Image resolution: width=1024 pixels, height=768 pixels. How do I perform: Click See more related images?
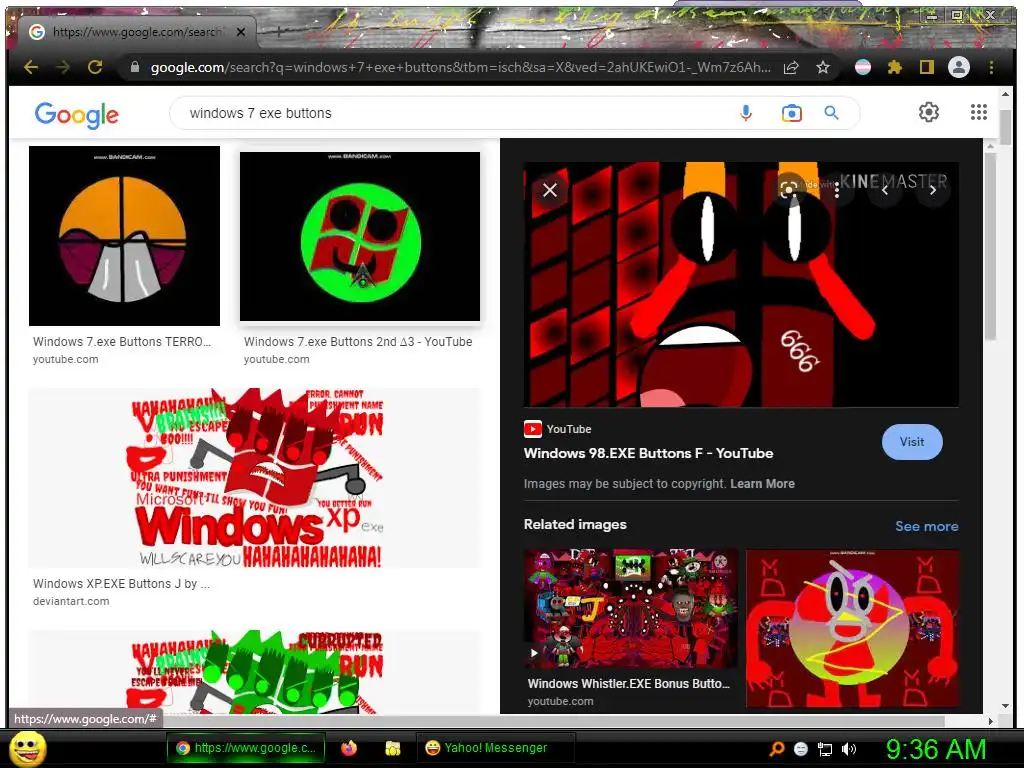coord(927,526)
